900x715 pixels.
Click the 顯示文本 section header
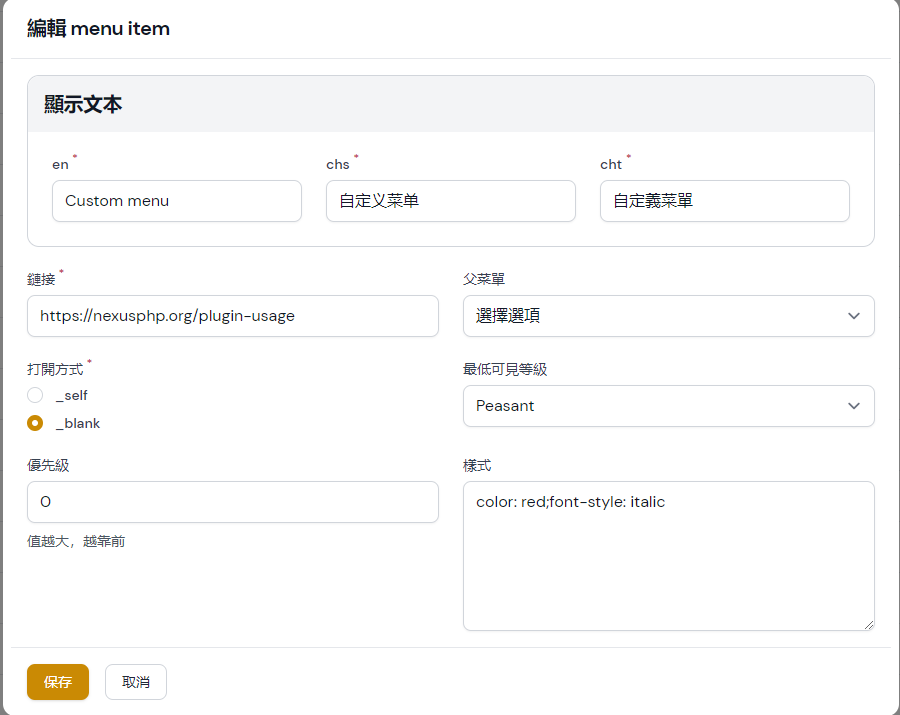point(84,104)
